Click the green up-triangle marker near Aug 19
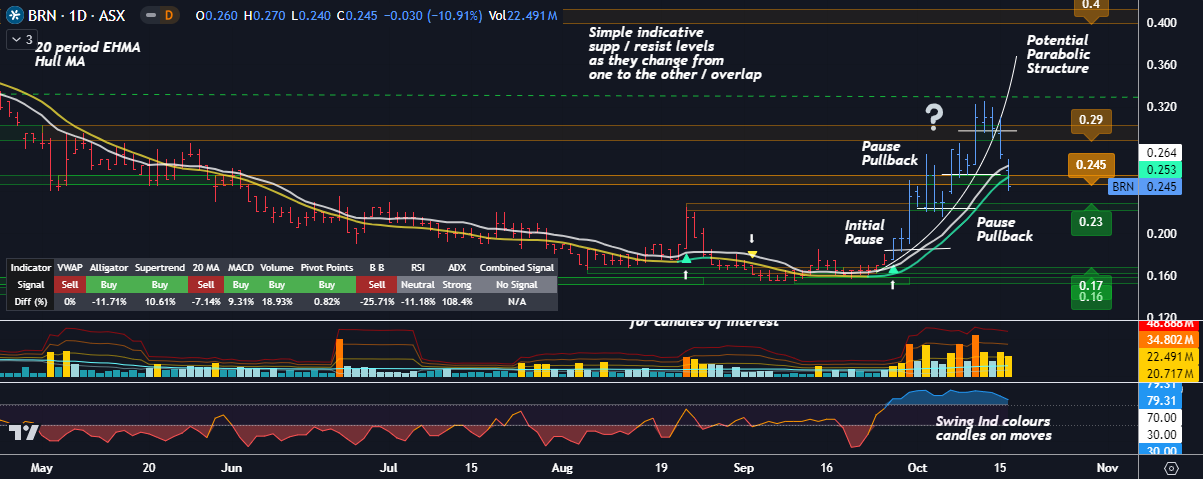This screenshot has width=1203, height=479. pyautogui.click(x=686, y=258)
